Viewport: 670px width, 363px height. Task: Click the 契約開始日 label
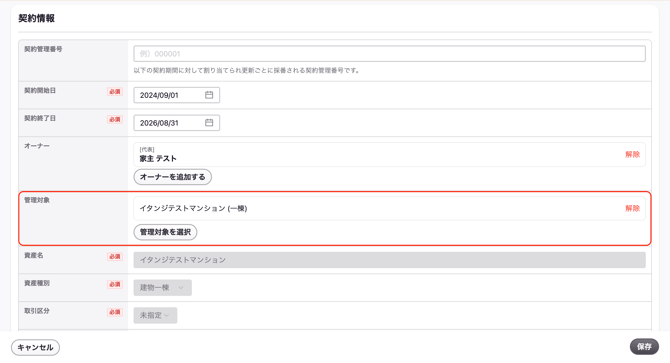40,91
